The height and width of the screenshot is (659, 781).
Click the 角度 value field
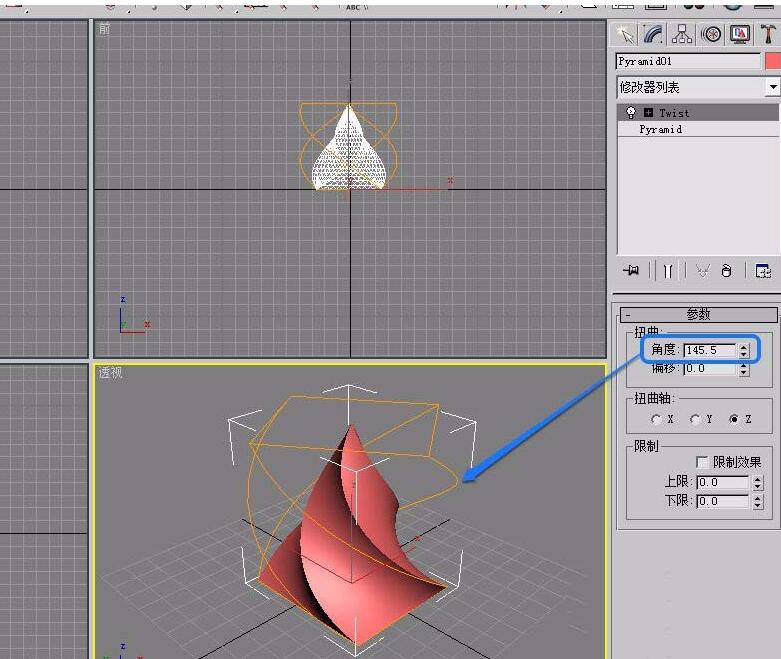click(x=709, y=350)
